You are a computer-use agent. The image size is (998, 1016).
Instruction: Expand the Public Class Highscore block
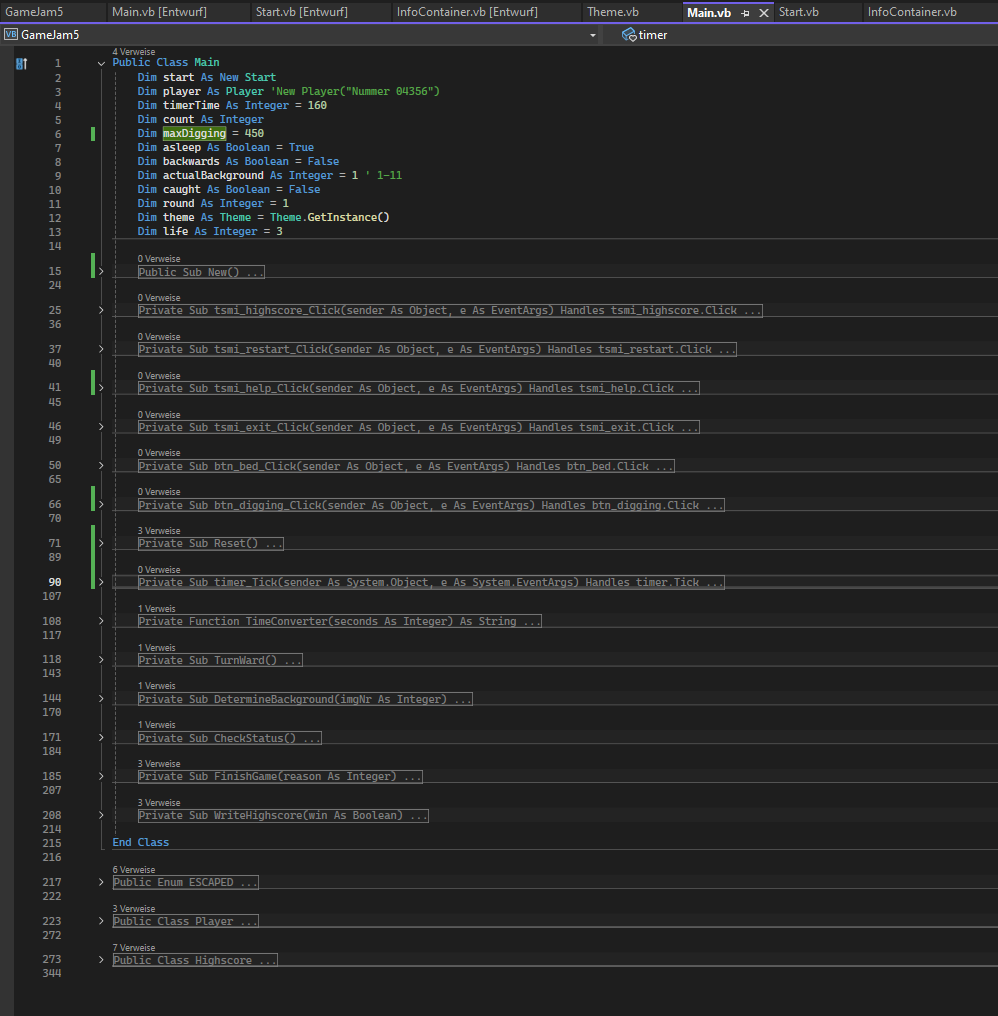click(101, 960)
